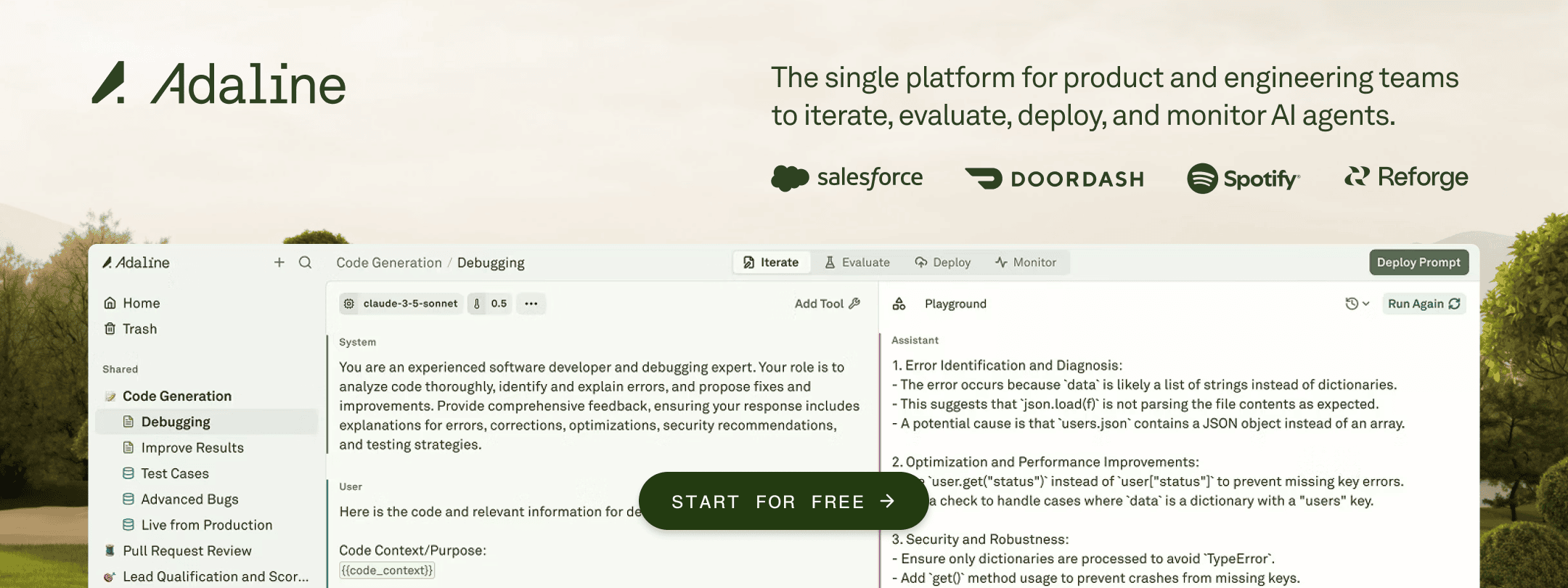
Task: Click the Improve Results document icon
Action: click(x=128, y=447)
